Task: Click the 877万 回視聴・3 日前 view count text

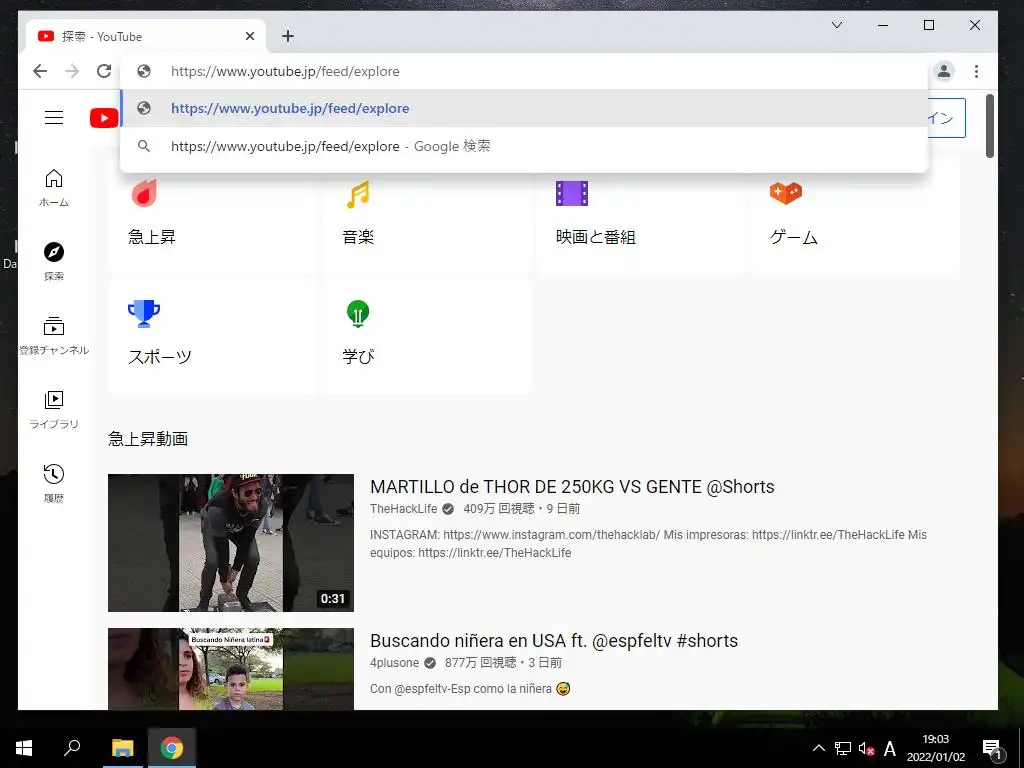Action: pos(504,663)
